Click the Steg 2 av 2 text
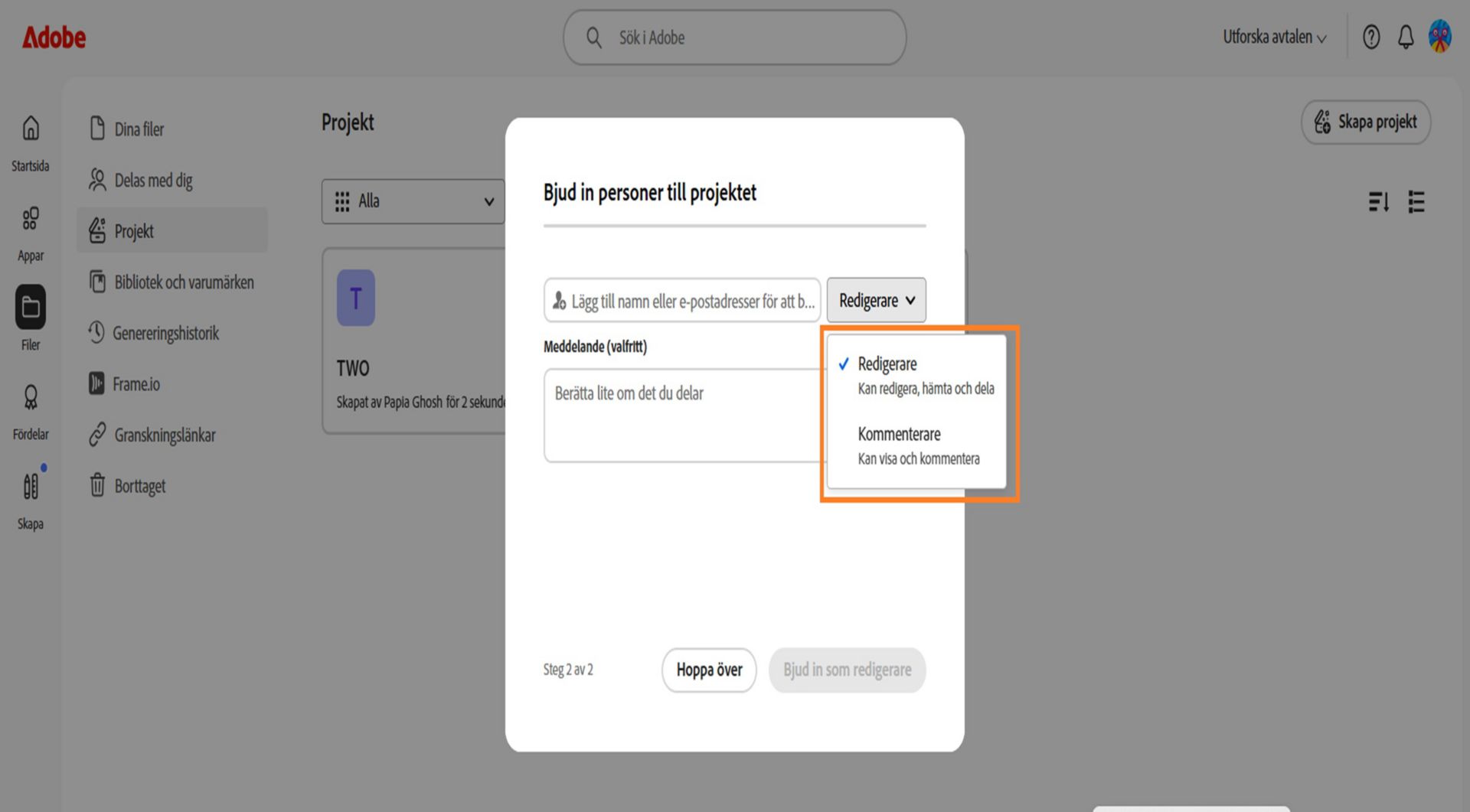 point(568,670)
